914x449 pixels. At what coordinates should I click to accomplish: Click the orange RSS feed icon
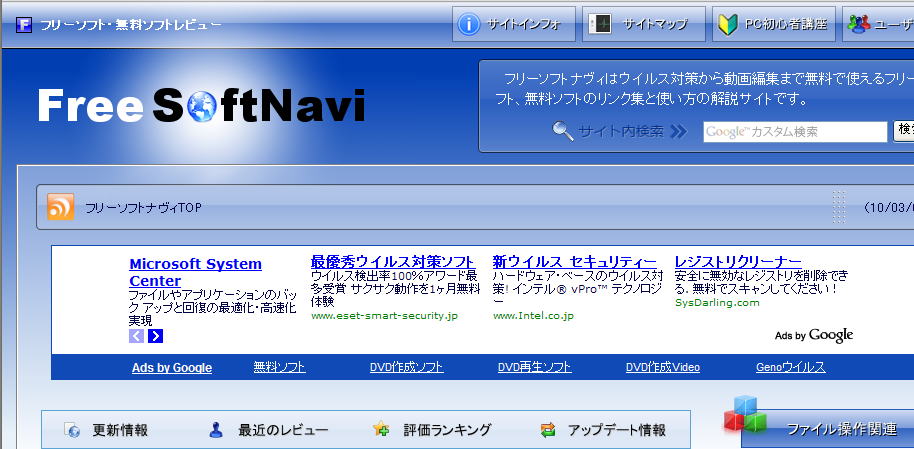point(61,207)
